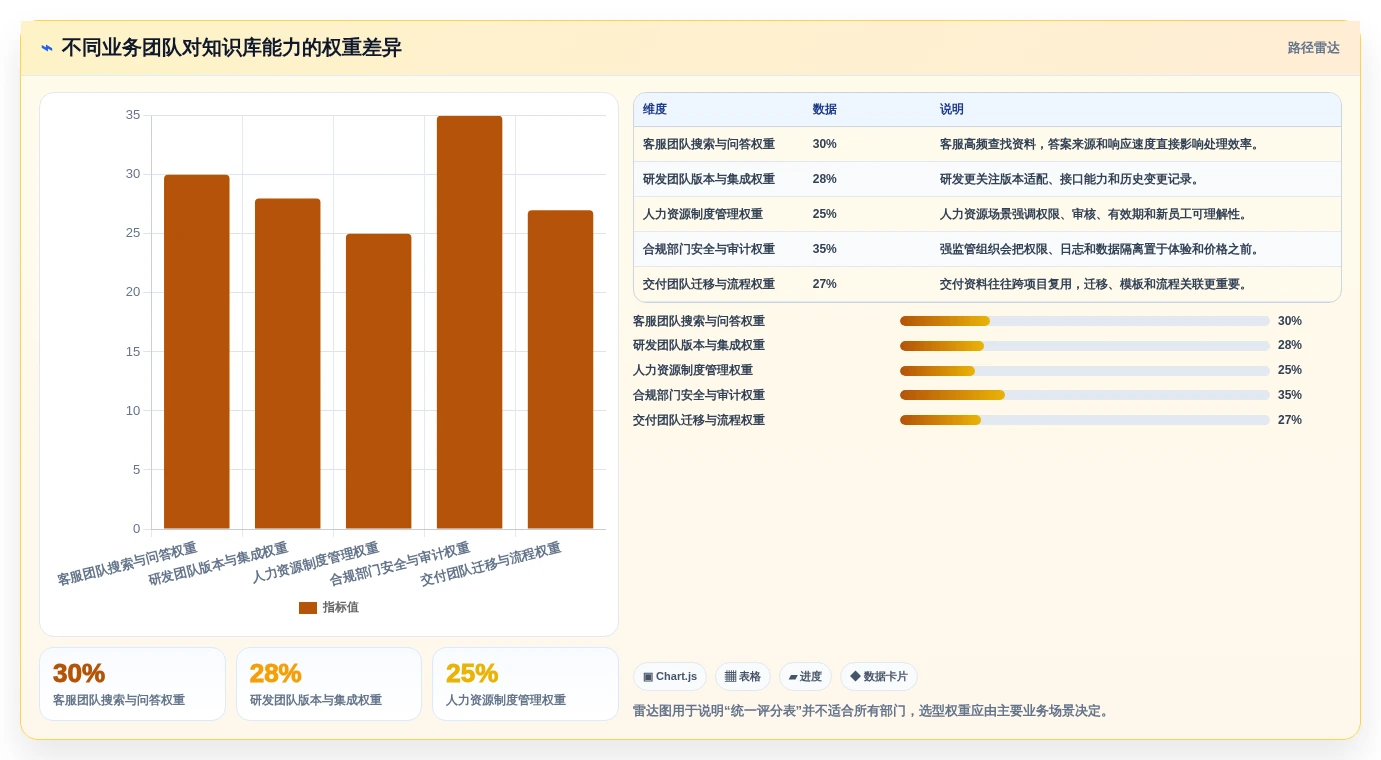Click the 研发团队版本与集成权重 bar in chart

pos(288,364)
